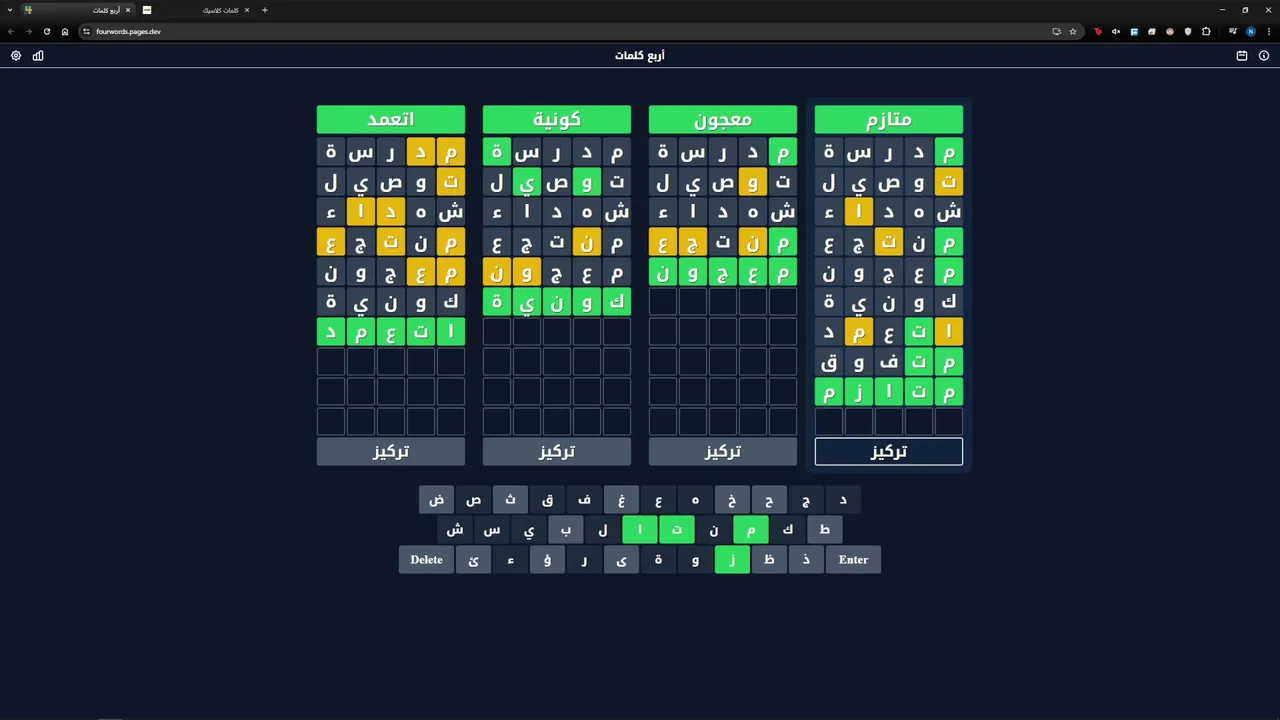Click the shield extension icon
The width and height of the screenshot is (1280, 720).
click(1188, 31)
